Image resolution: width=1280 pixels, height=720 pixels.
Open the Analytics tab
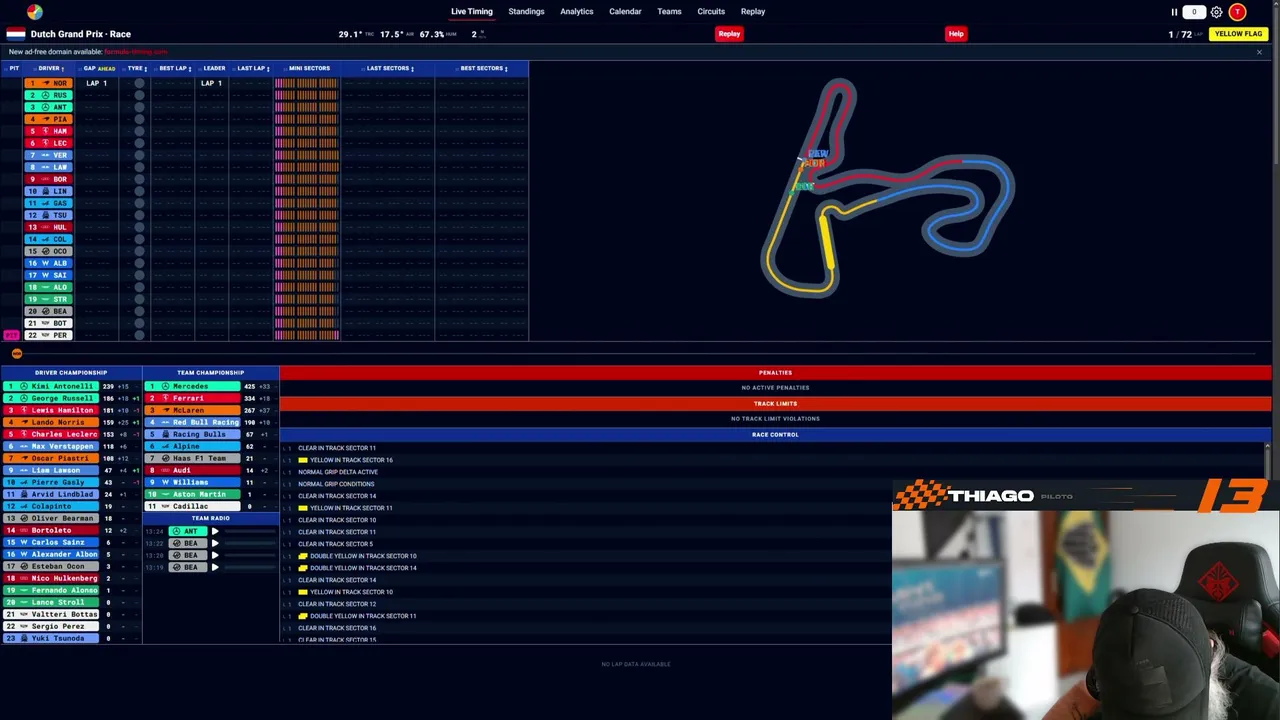click(577, 12)
